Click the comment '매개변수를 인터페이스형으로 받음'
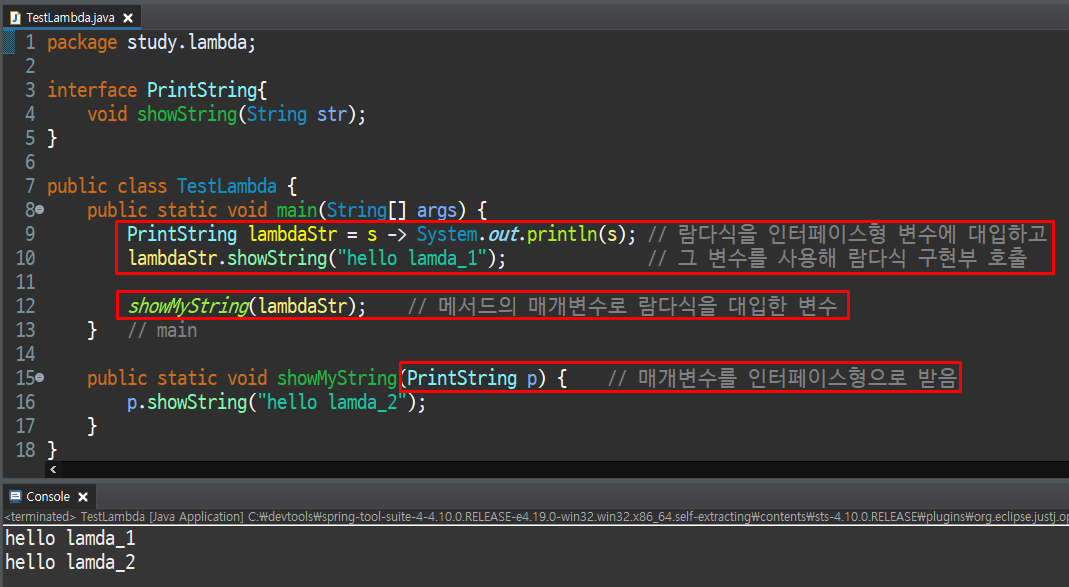Viewport: 1069px width, 587px height. coord(798,378)
